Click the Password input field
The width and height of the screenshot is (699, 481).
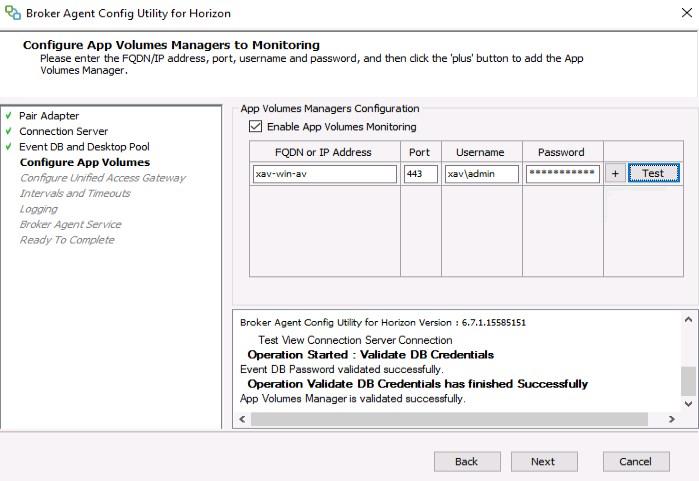point(563,174)
